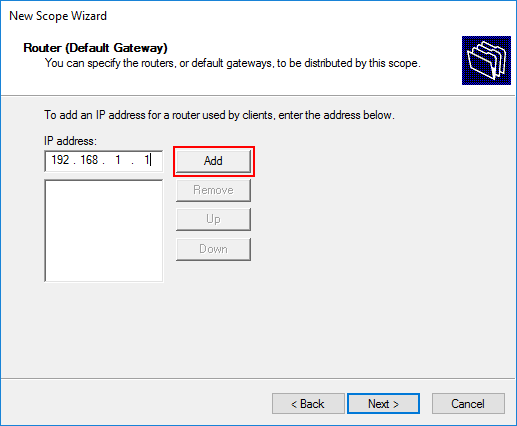The width and height of the screenshot is (517, 426).
Task: Click the 'To add an IP address' instruction text
Action: coord(219,115)
